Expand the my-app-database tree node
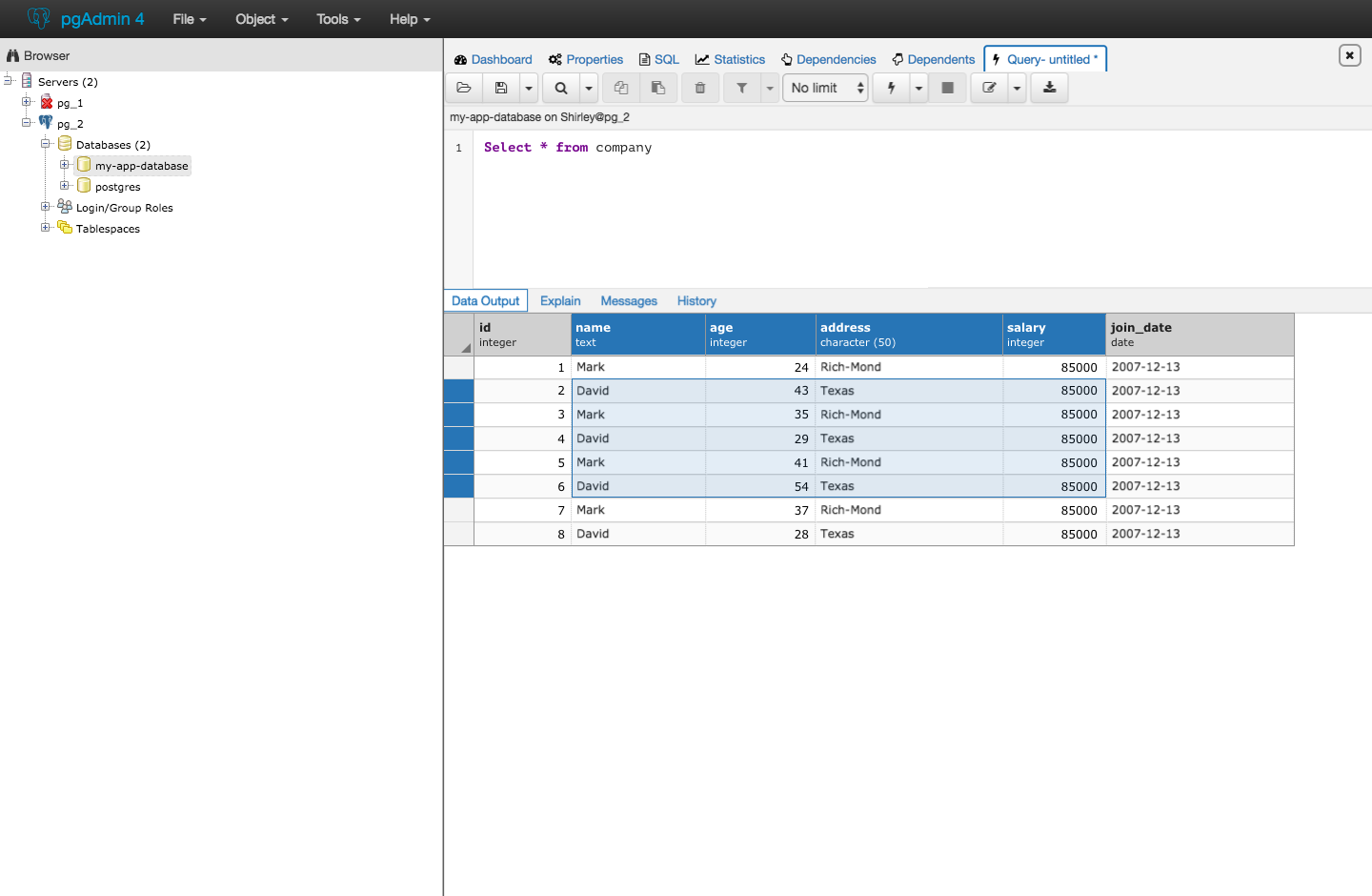 [65, 165]
